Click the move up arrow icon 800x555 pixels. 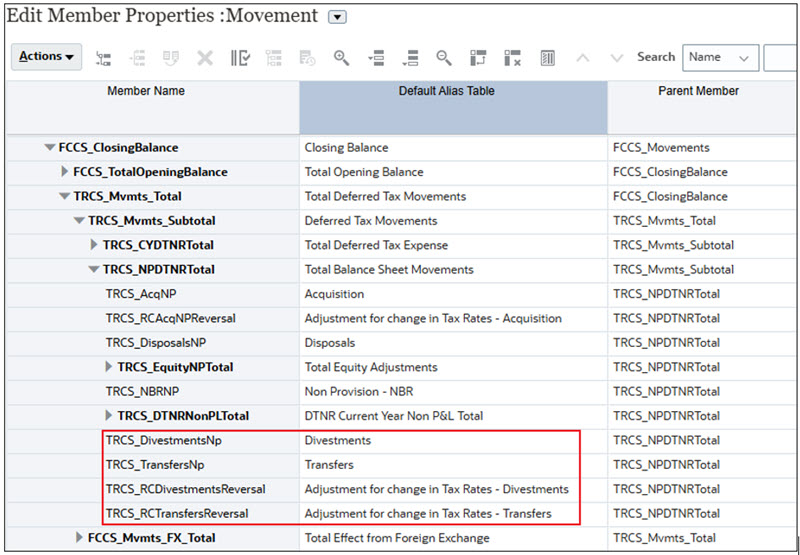click(x=583, y=58)
